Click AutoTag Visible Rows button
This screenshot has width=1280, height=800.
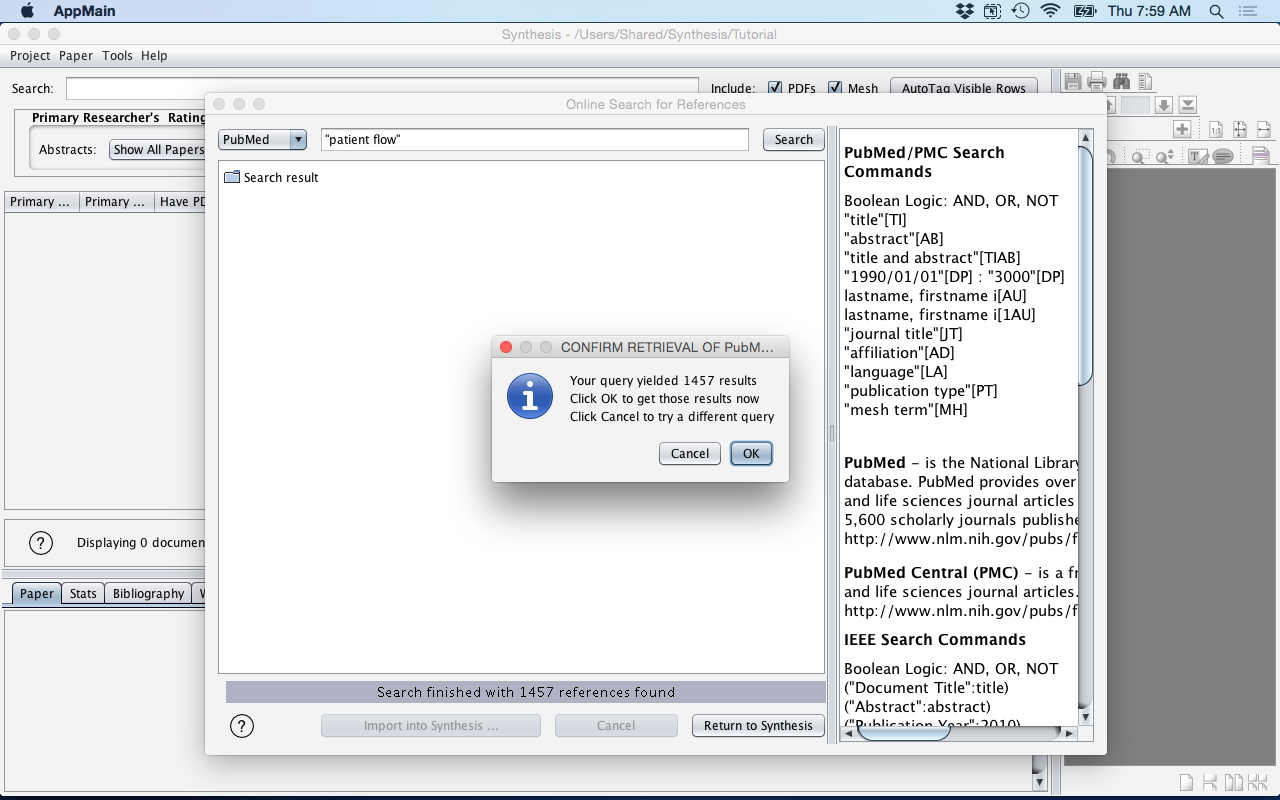[964, 88]
